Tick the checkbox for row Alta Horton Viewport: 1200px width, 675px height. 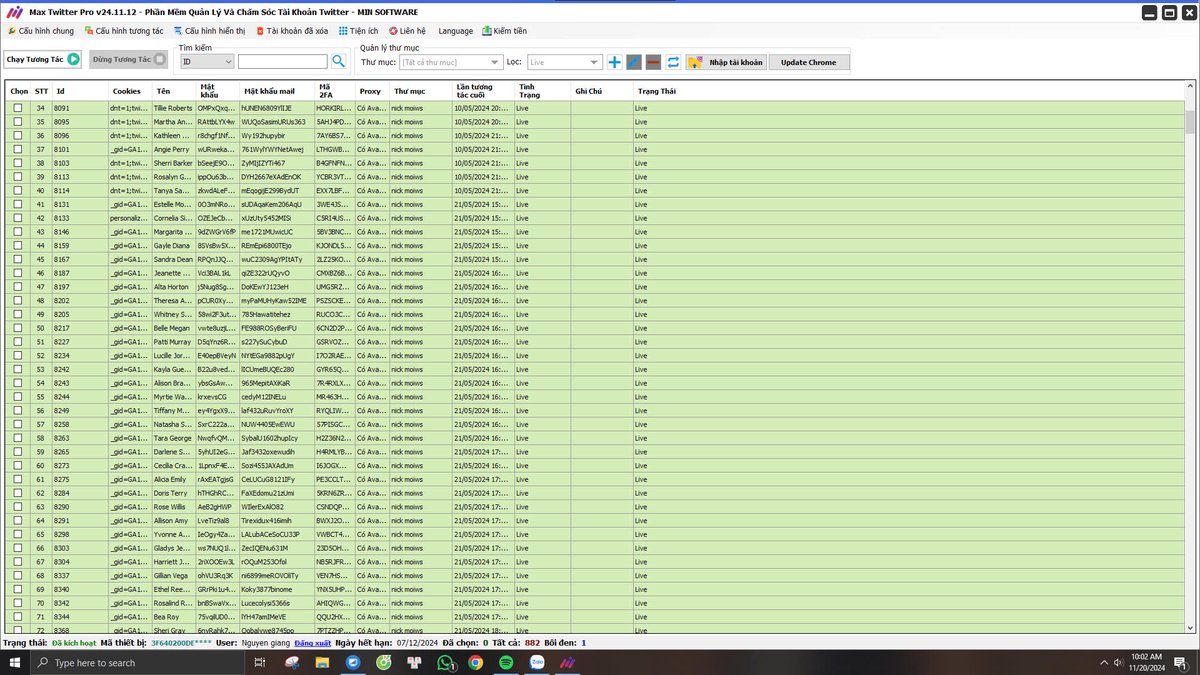[17, 286]
